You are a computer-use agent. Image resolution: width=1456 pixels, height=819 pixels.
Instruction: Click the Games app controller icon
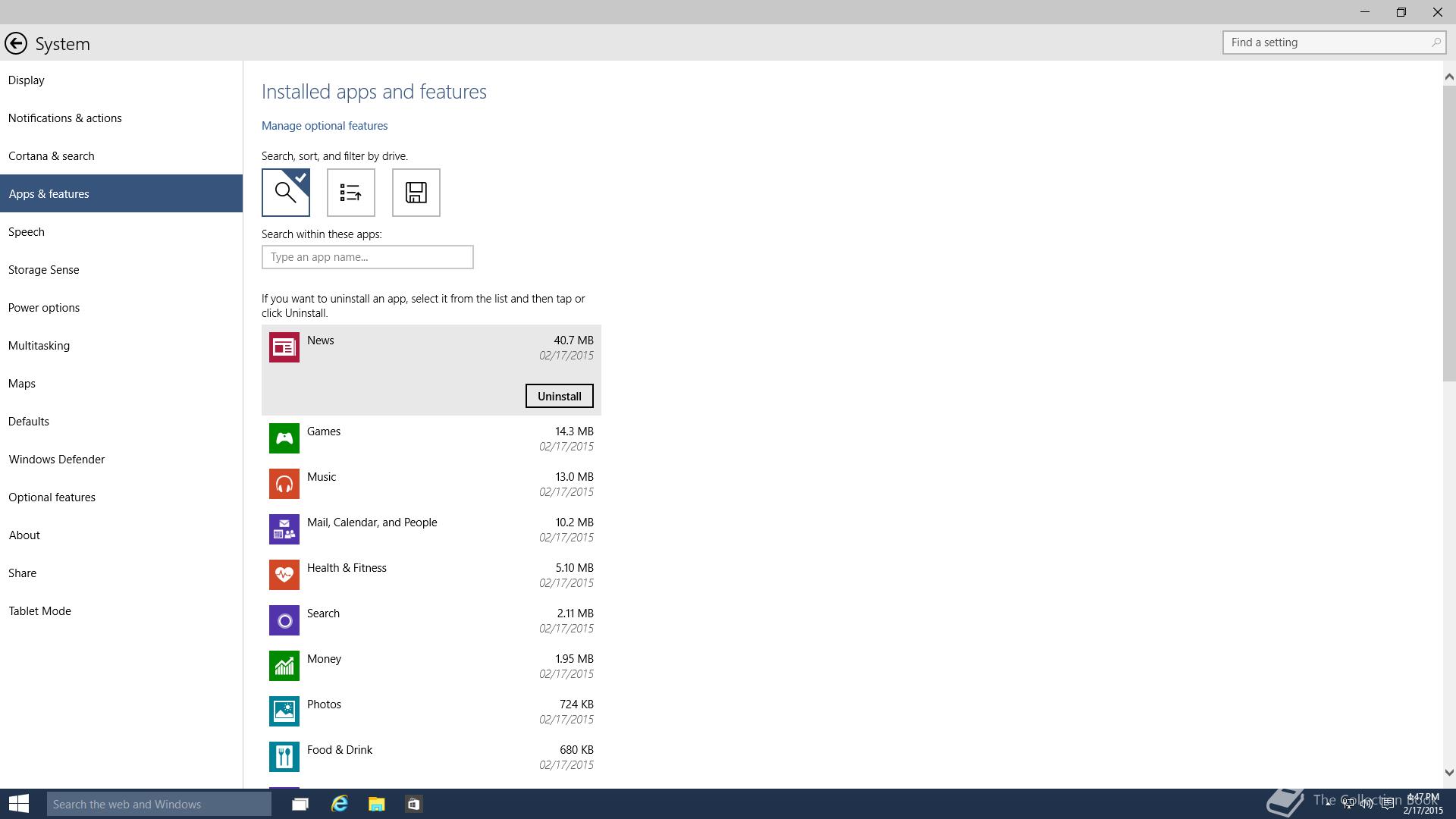point(284,438)
